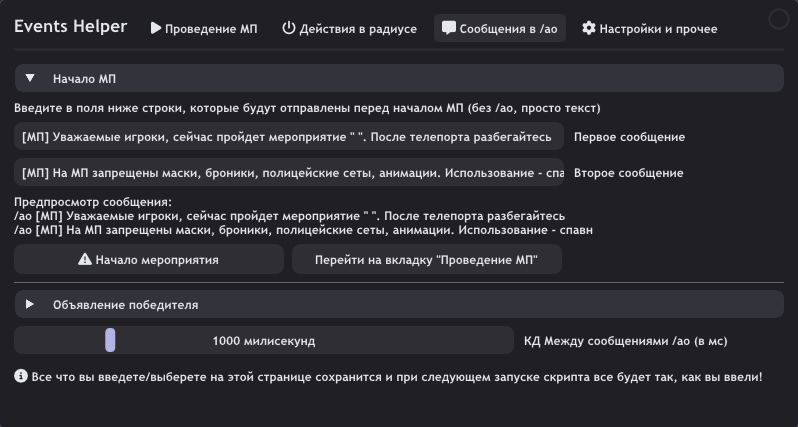Click the gear icon beside Настройки и прочее
798x427 pixels.
pyautogui.click(x=589, y=28)
